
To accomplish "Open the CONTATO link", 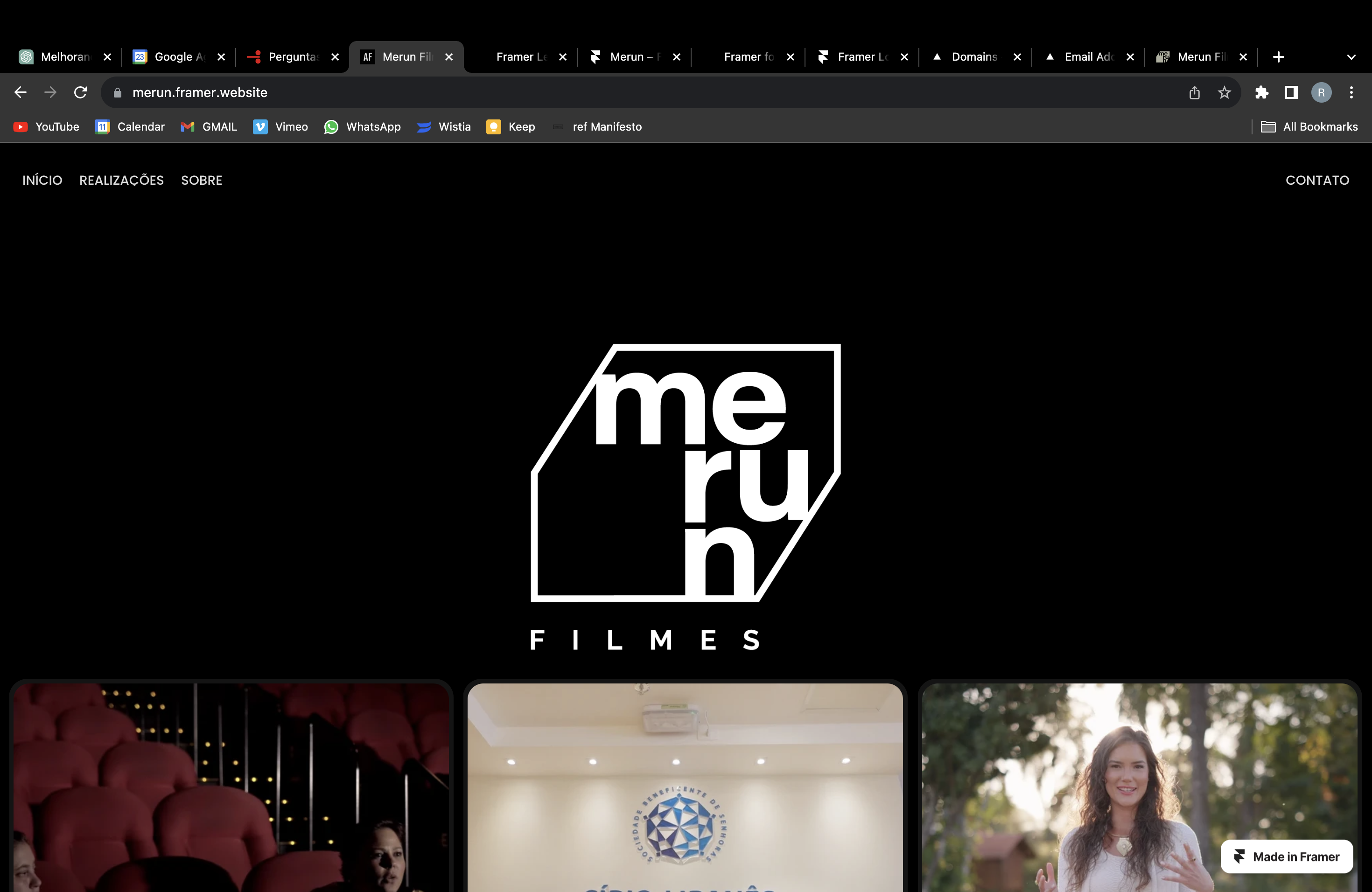I will 1317,181.
